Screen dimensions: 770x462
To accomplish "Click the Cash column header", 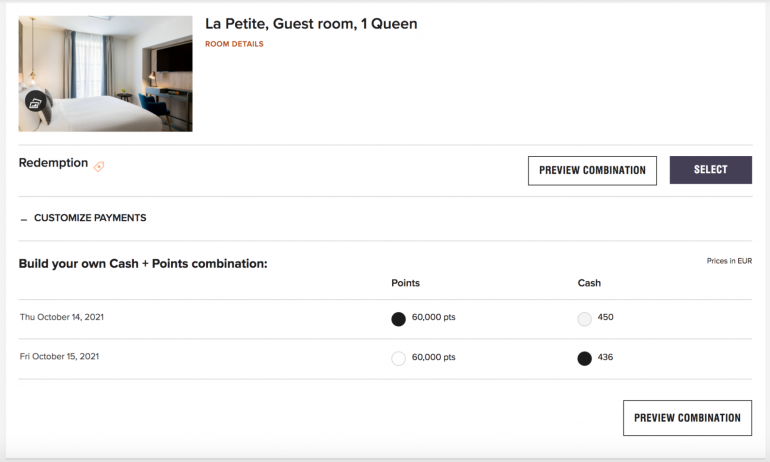I will [589, 283].
